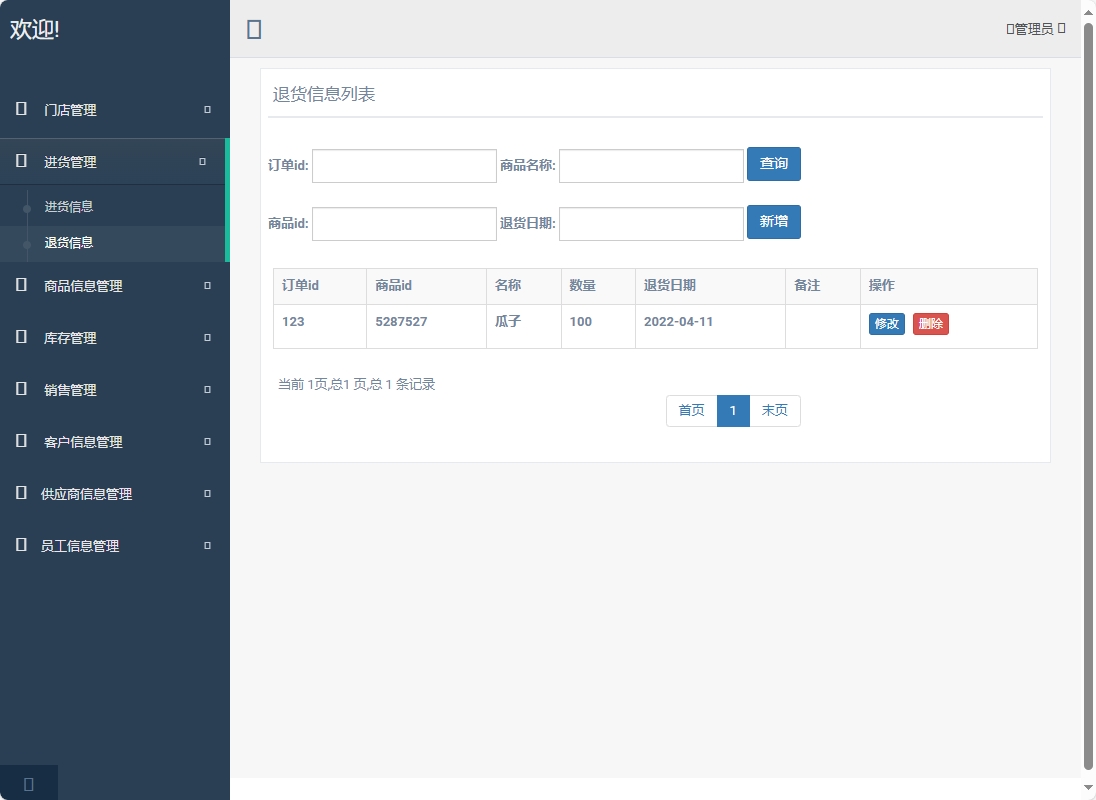Click the user icon beside 管理员
Screen dimensions: 1096x800
pos(1013,29)
